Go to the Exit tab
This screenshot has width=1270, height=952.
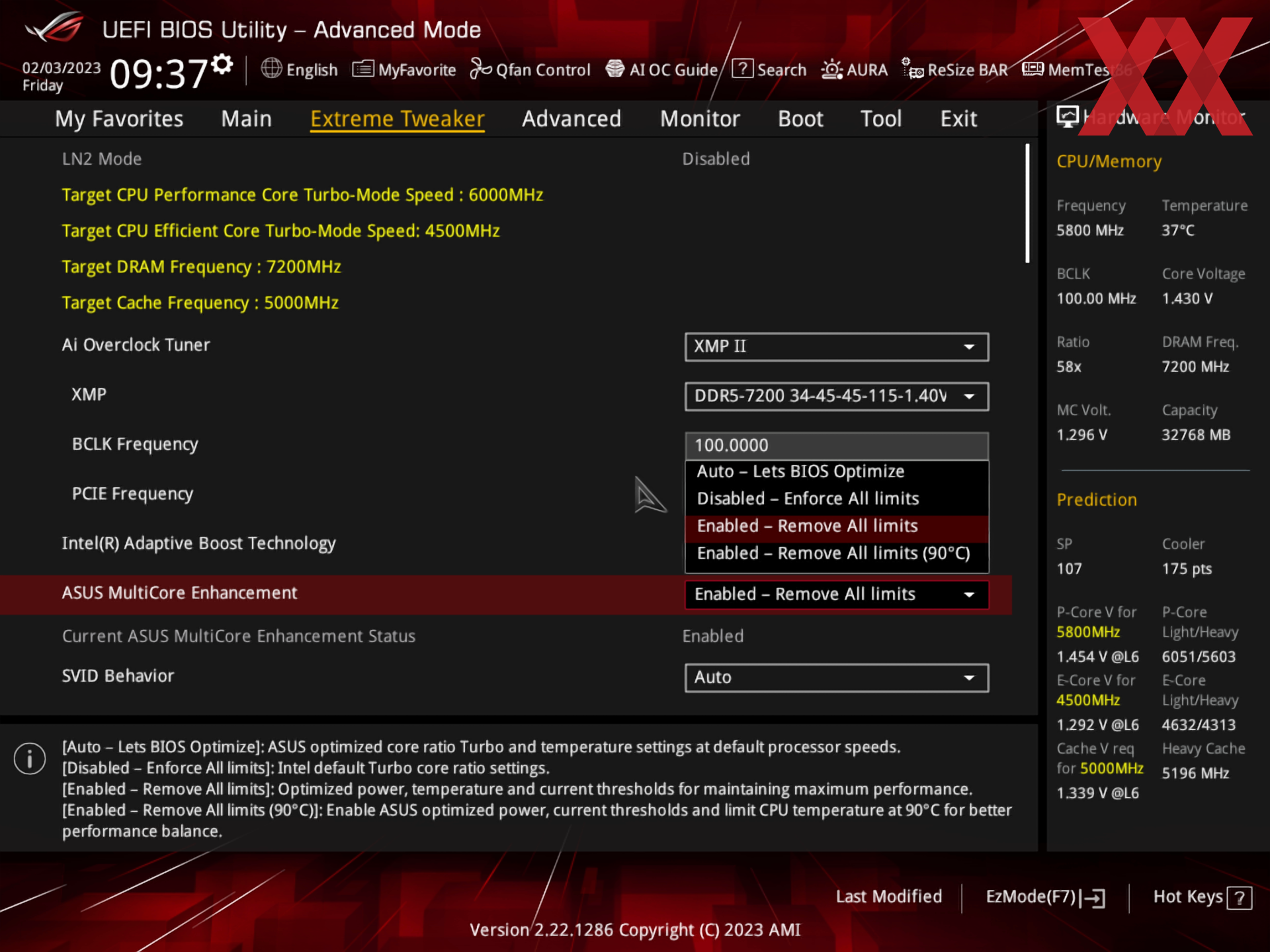958,119
